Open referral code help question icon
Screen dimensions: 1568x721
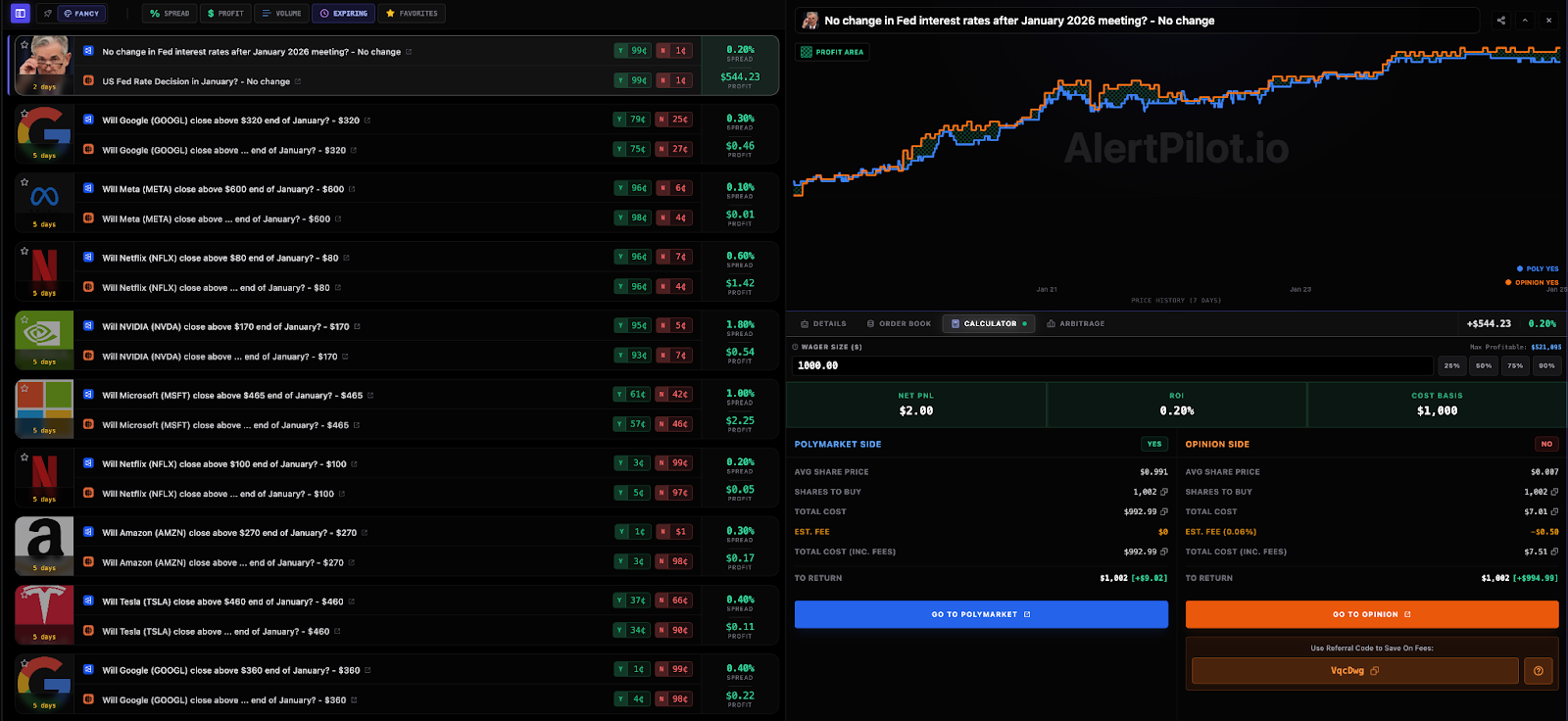(x=1538, y=671)
